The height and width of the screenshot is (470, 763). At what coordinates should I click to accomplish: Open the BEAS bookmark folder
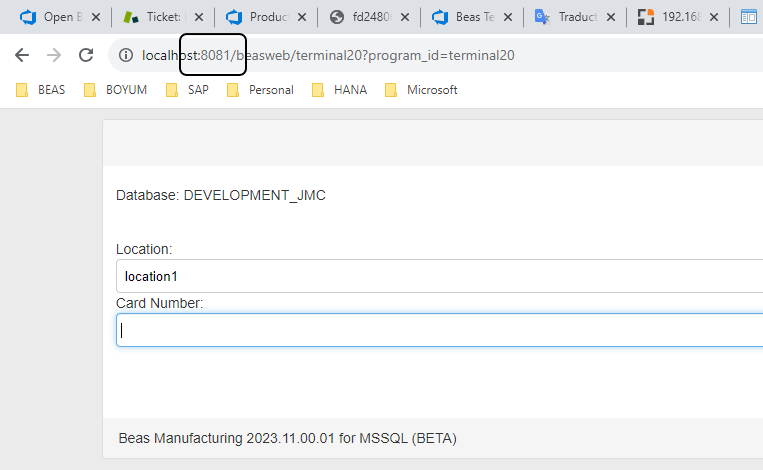41,90
